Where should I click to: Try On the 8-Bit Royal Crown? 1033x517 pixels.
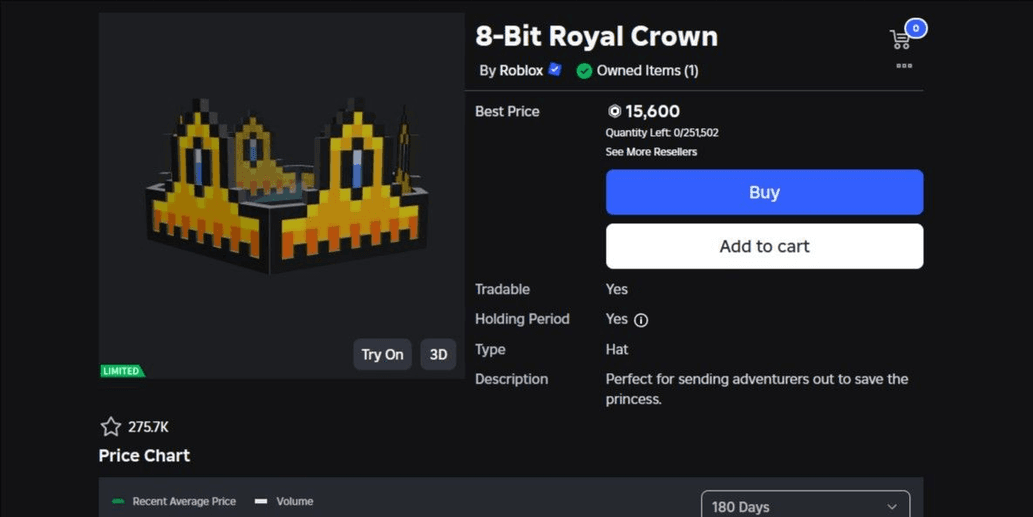point(382,354)
